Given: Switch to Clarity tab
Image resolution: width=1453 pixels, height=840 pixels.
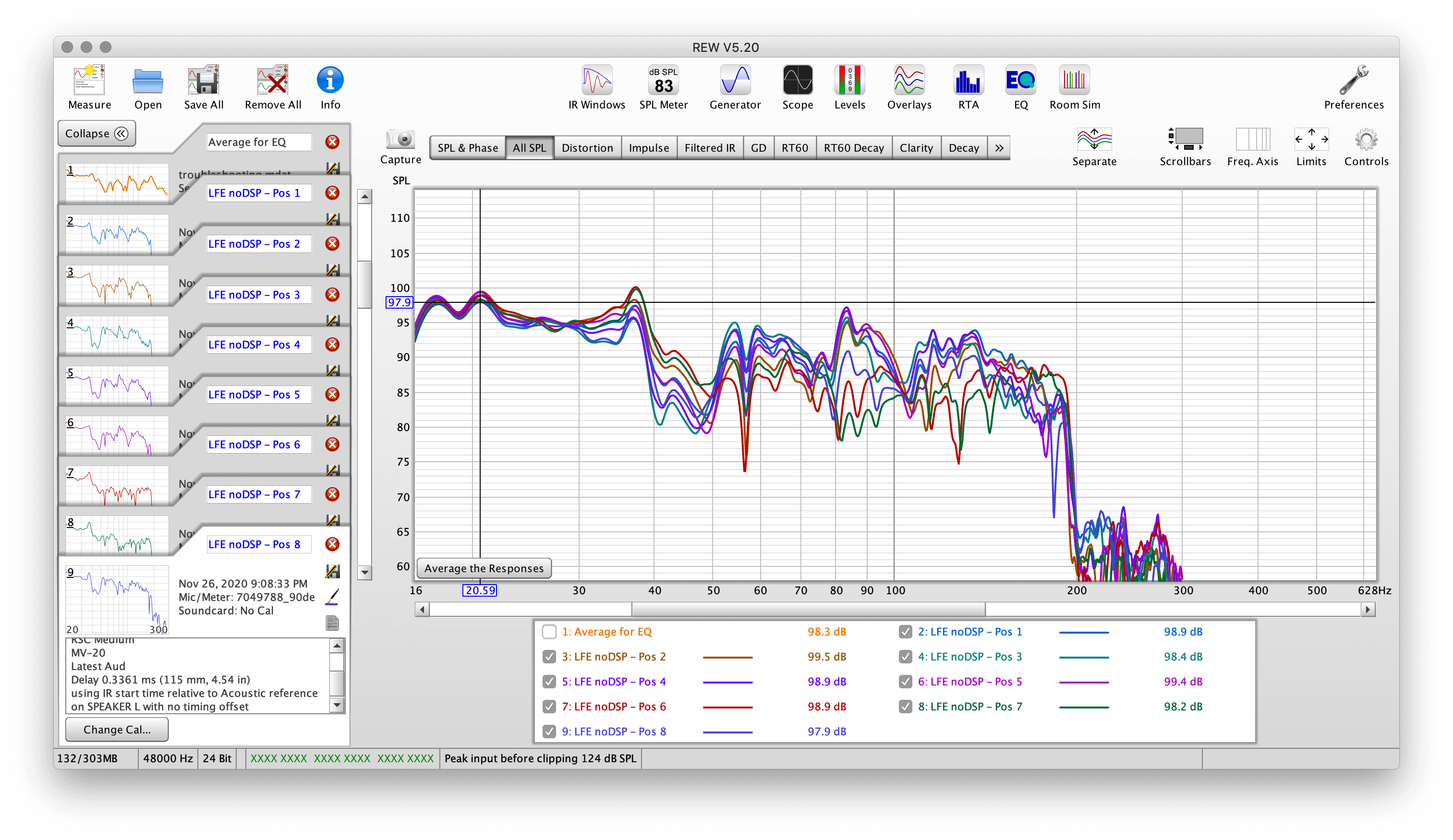Looking at the screenshot, I should click(916, 148).
